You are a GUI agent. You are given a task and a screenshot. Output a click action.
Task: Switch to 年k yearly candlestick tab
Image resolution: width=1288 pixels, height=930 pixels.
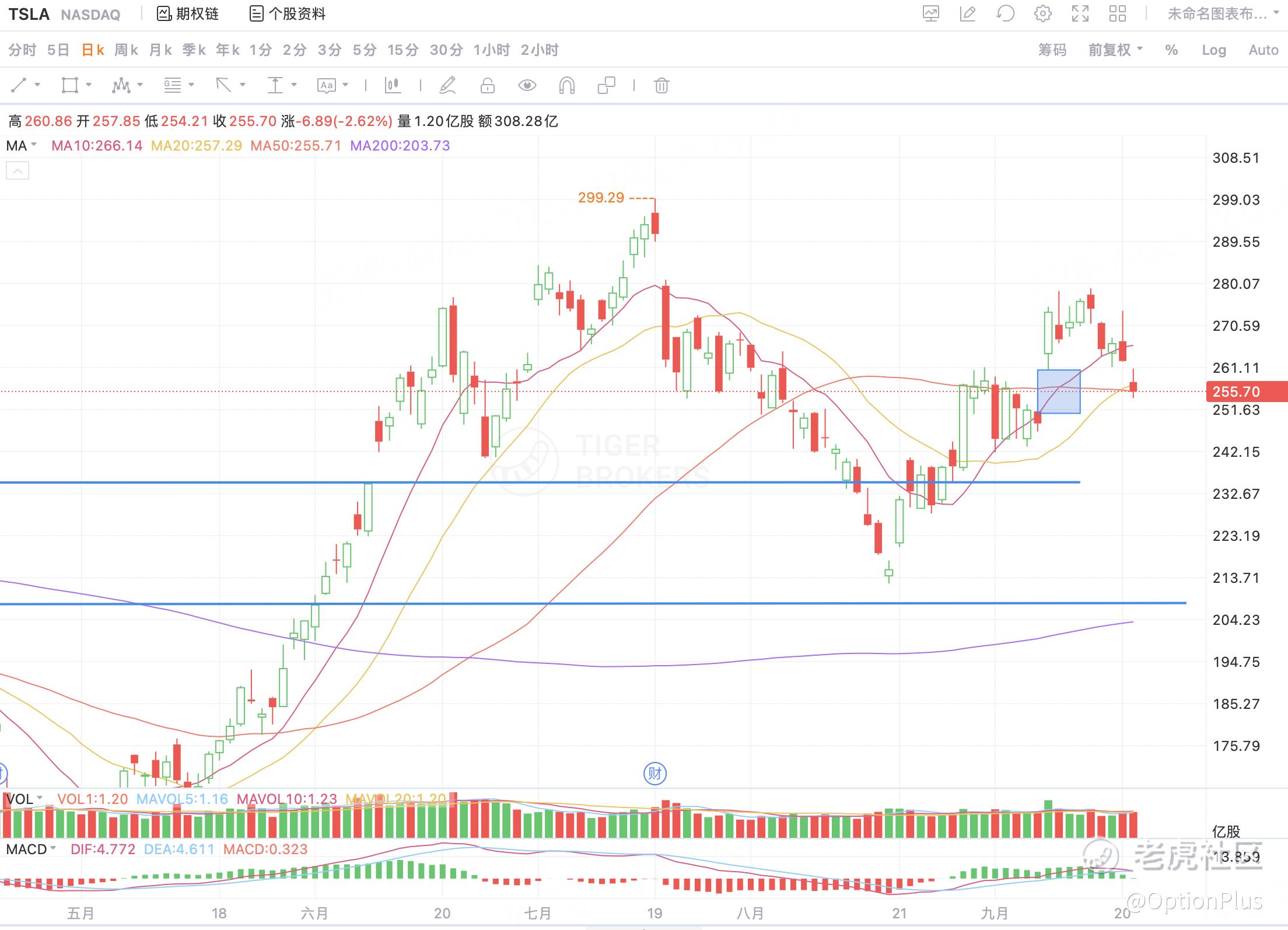coord(228,50)
